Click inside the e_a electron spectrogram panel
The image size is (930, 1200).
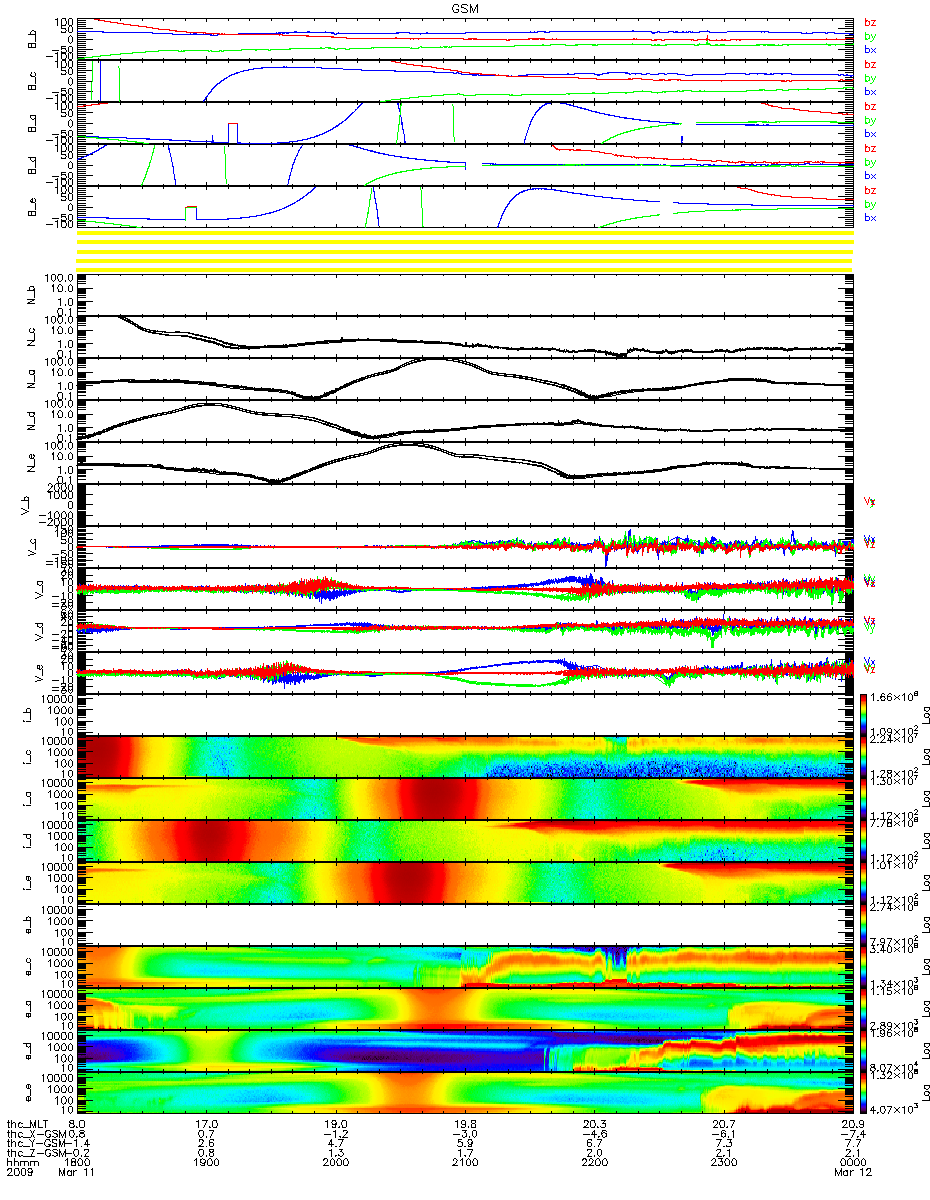(465, 1009)
